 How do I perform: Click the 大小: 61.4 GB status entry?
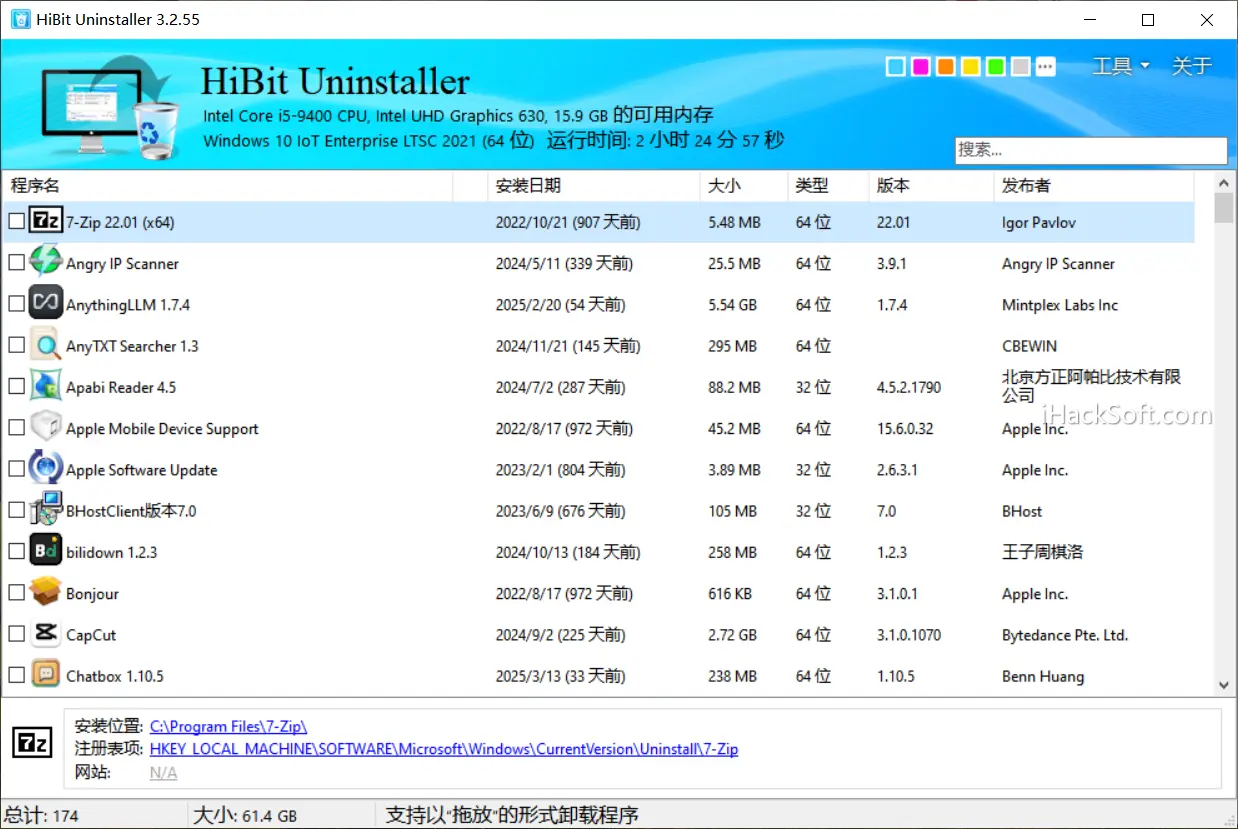coord(245,815)
